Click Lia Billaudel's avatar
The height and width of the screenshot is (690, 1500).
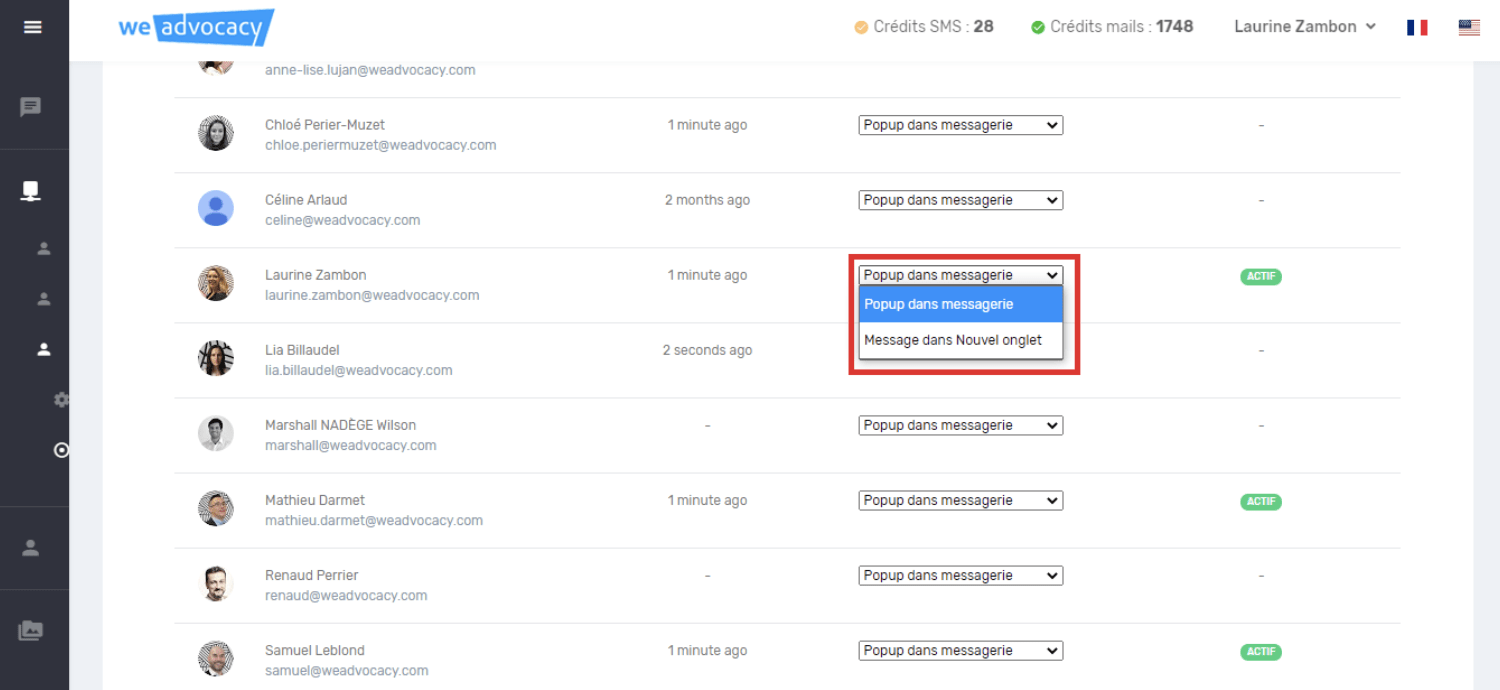(216, 358)
